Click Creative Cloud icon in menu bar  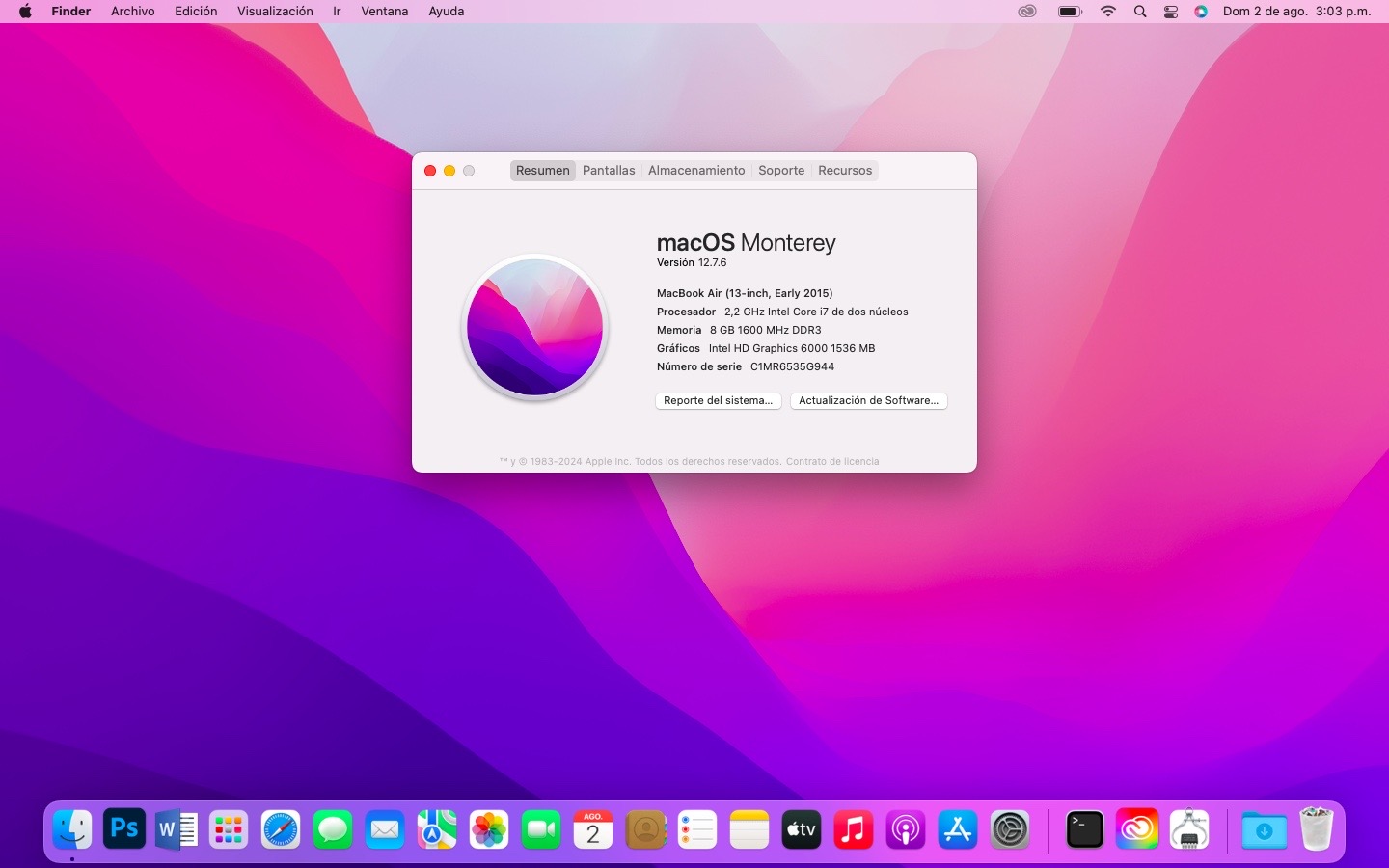[1027, 12]
